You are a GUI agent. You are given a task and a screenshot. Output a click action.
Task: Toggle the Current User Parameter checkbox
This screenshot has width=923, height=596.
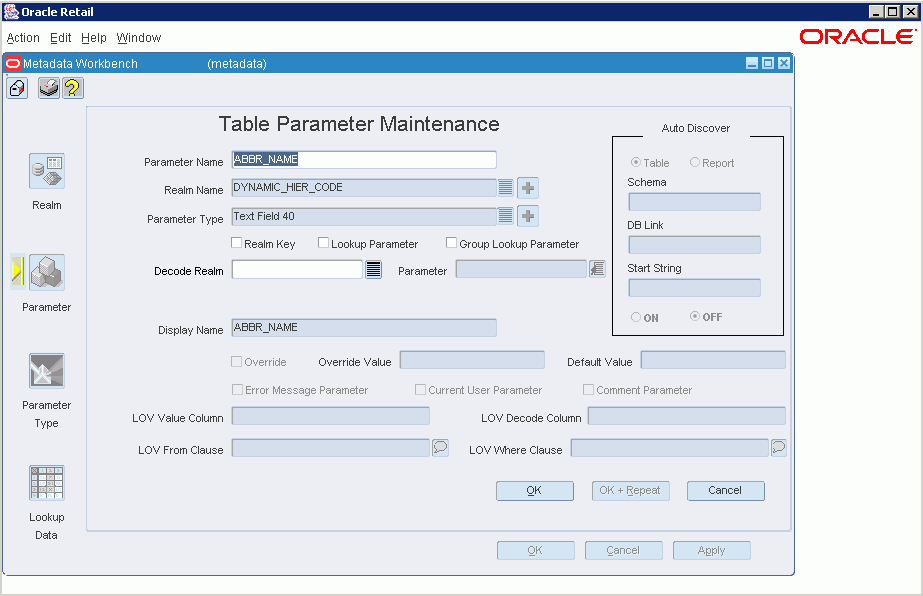click(420, 389)
